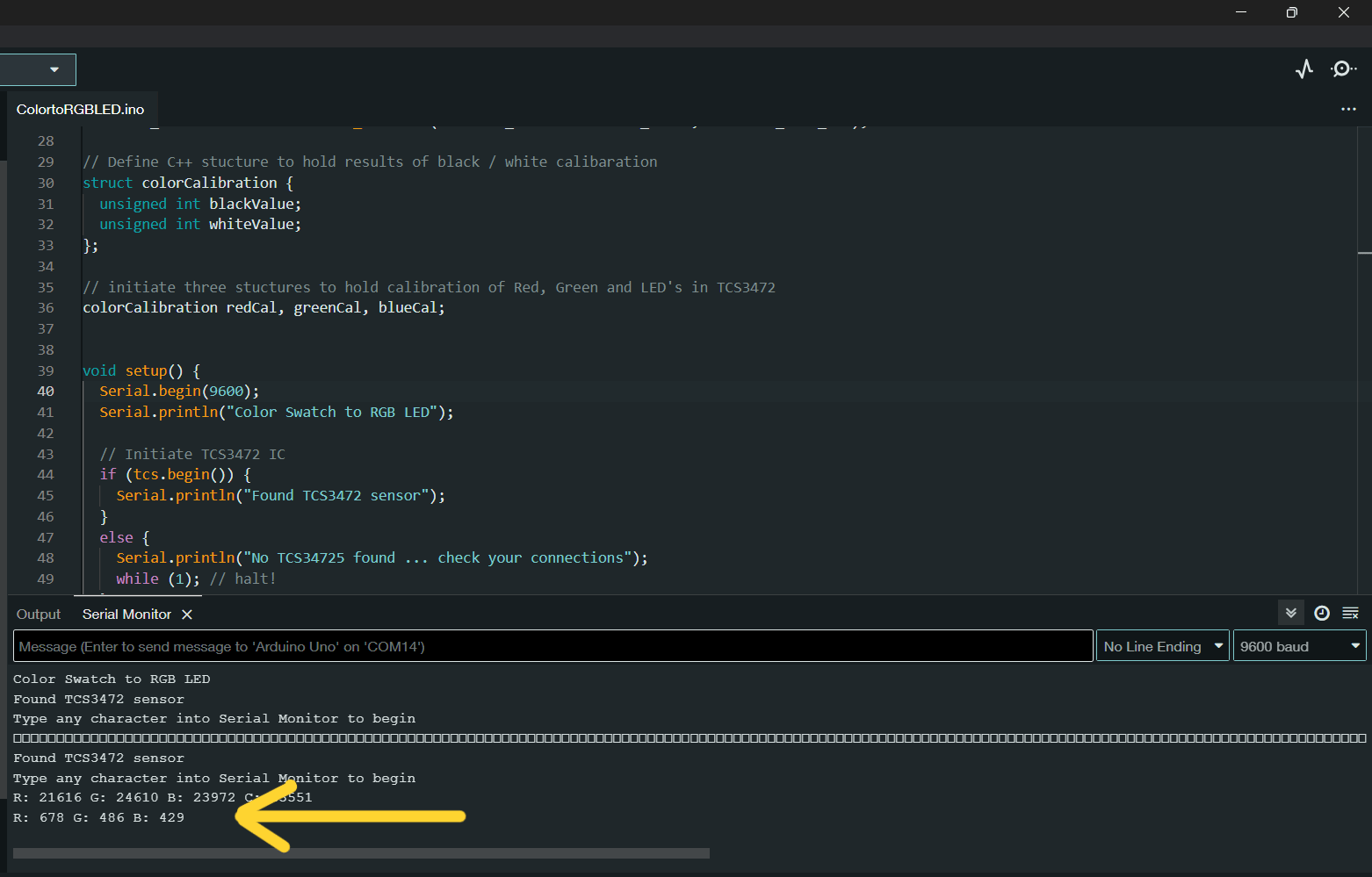Click the 'while (1); // halt!' line
Screen dimensions: 1372x877
click(196, 579)
